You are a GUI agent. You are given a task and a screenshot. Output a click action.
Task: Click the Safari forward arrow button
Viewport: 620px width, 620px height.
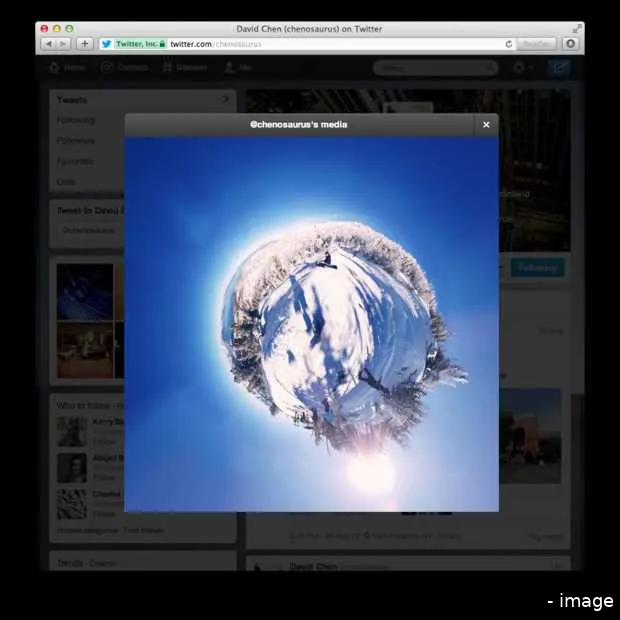pyautogui.click(x=63, y=44)
